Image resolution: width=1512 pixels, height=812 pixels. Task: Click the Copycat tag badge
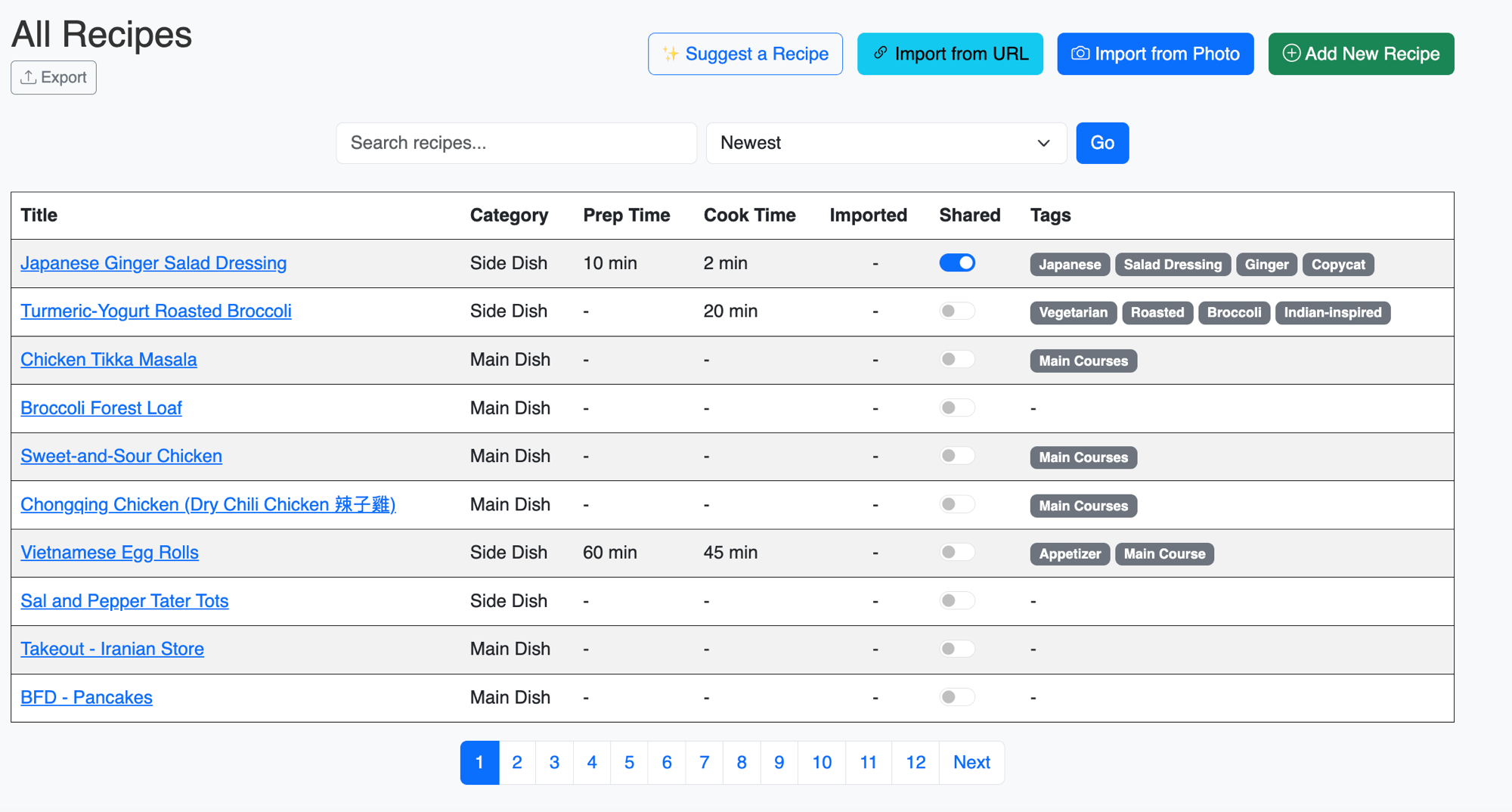click(1337, 265)
